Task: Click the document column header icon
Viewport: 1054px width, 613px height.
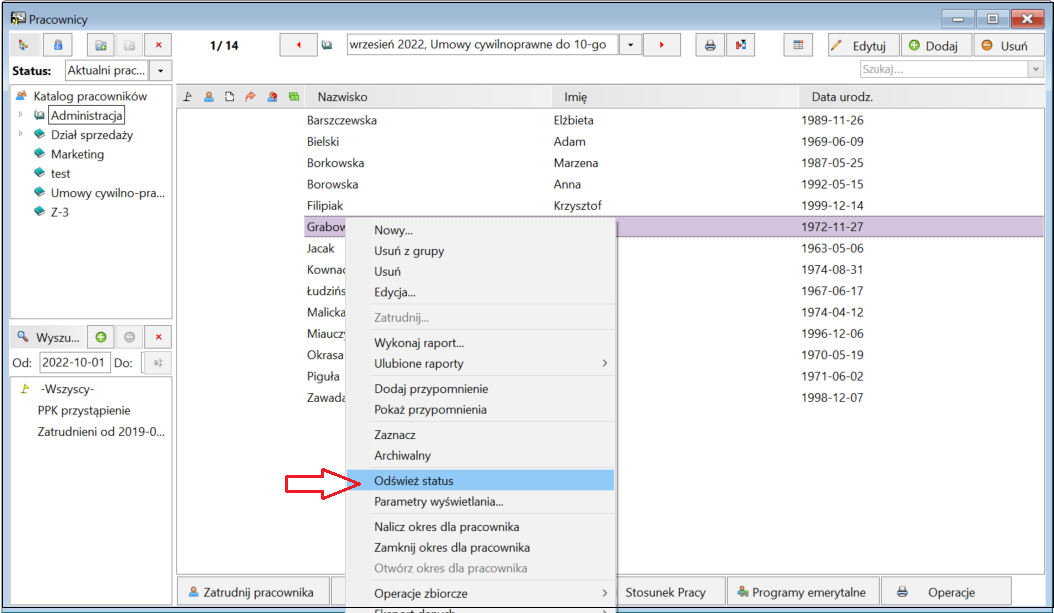Action: click(230, 97)
